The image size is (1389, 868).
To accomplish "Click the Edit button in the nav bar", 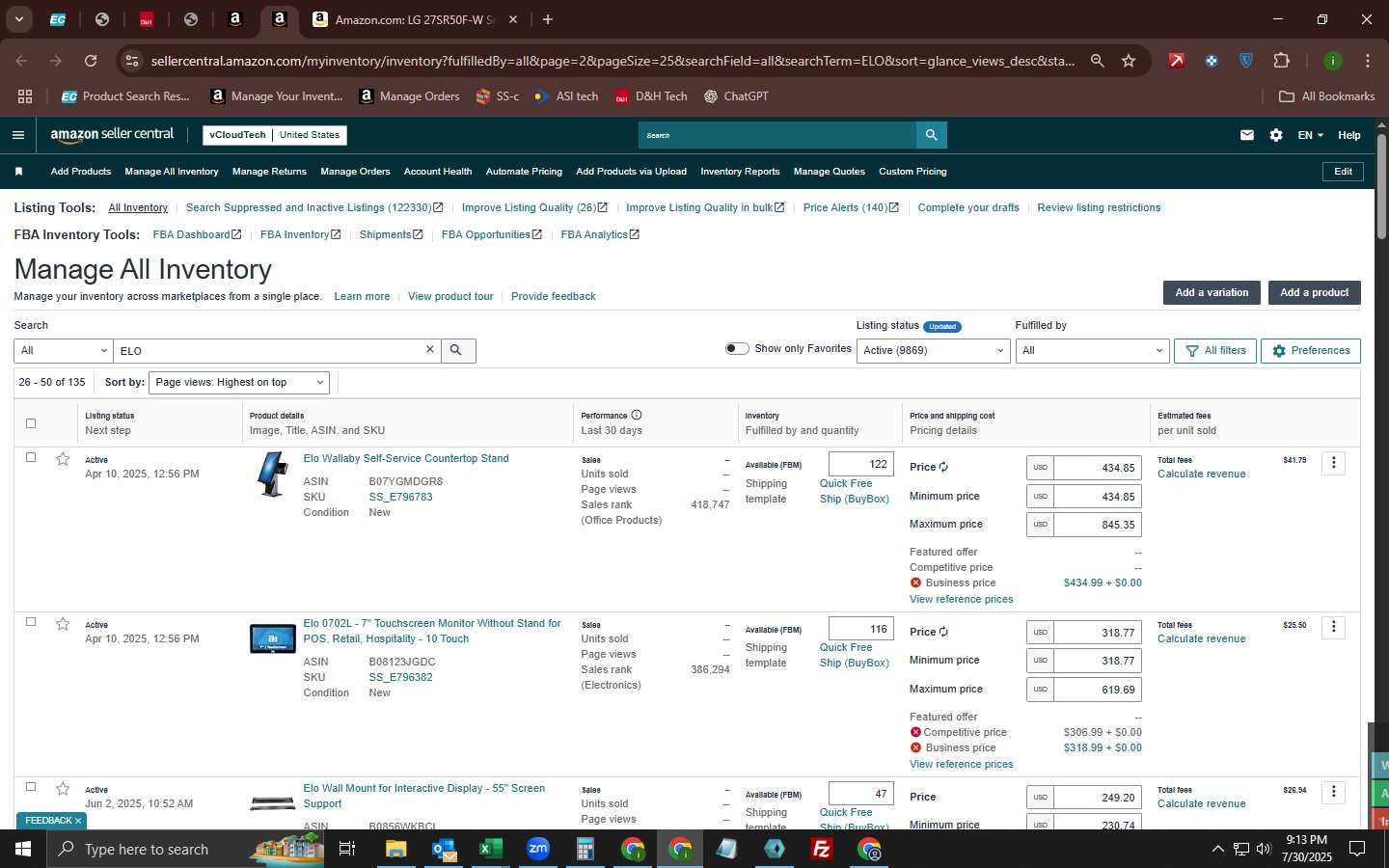I will pos(1343,172).
